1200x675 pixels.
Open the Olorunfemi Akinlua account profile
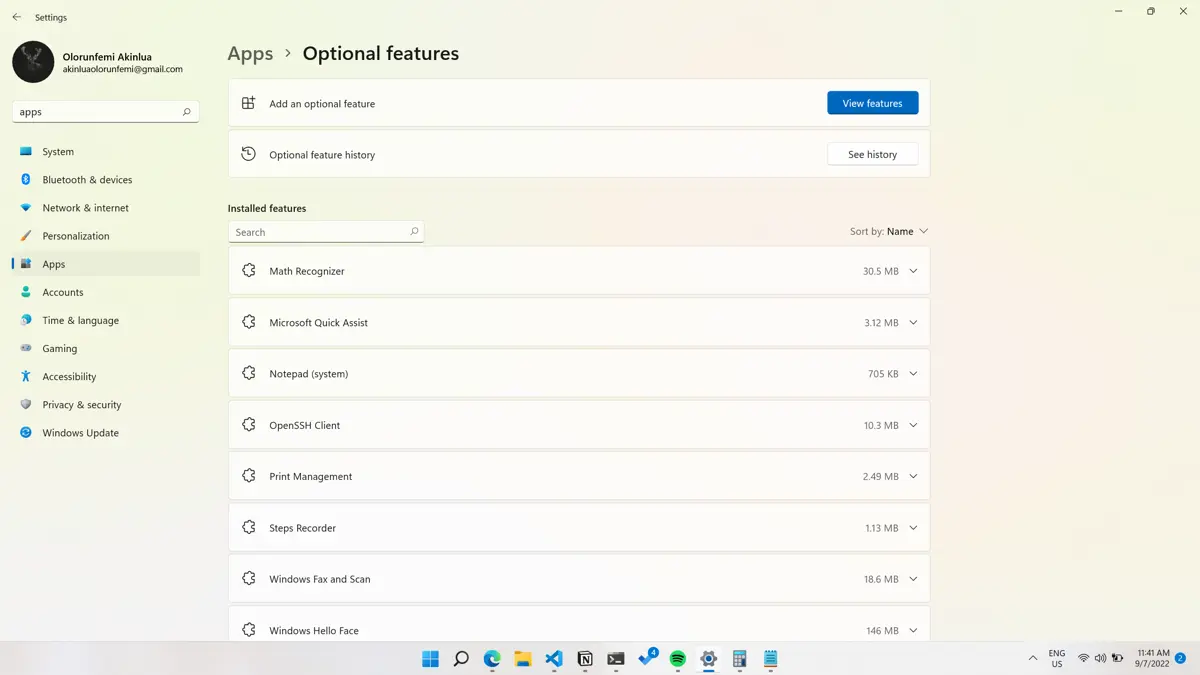click(x=98, y=62)
